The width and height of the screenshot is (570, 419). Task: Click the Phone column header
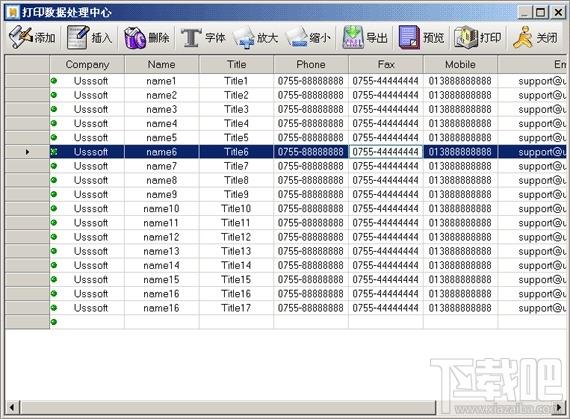tap(311, 64)
